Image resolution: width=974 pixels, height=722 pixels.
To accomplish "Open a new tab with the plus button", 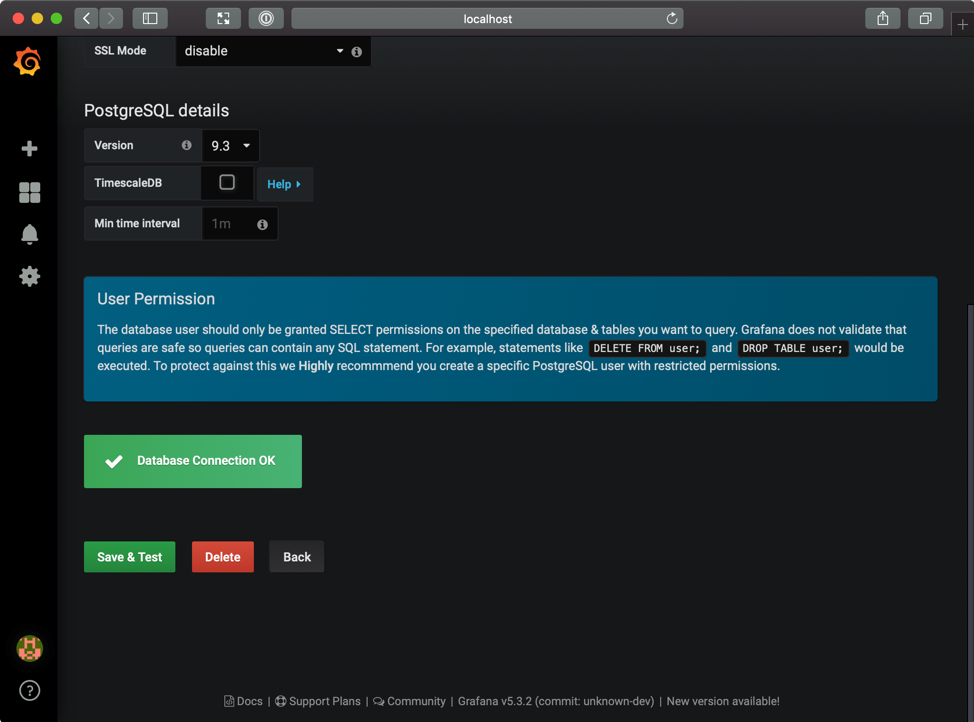I will click(962, 25).
